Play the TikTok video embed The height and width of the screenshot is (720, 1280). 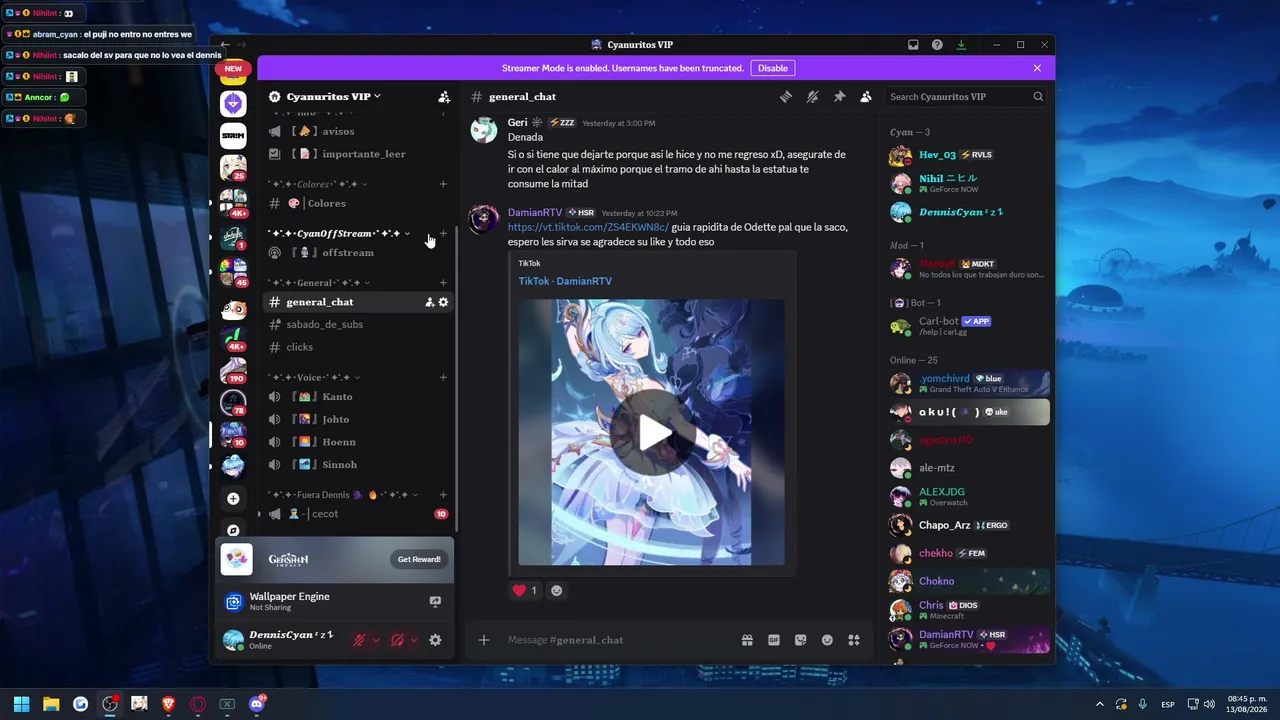pyautogui.click(x=655, y=433)
